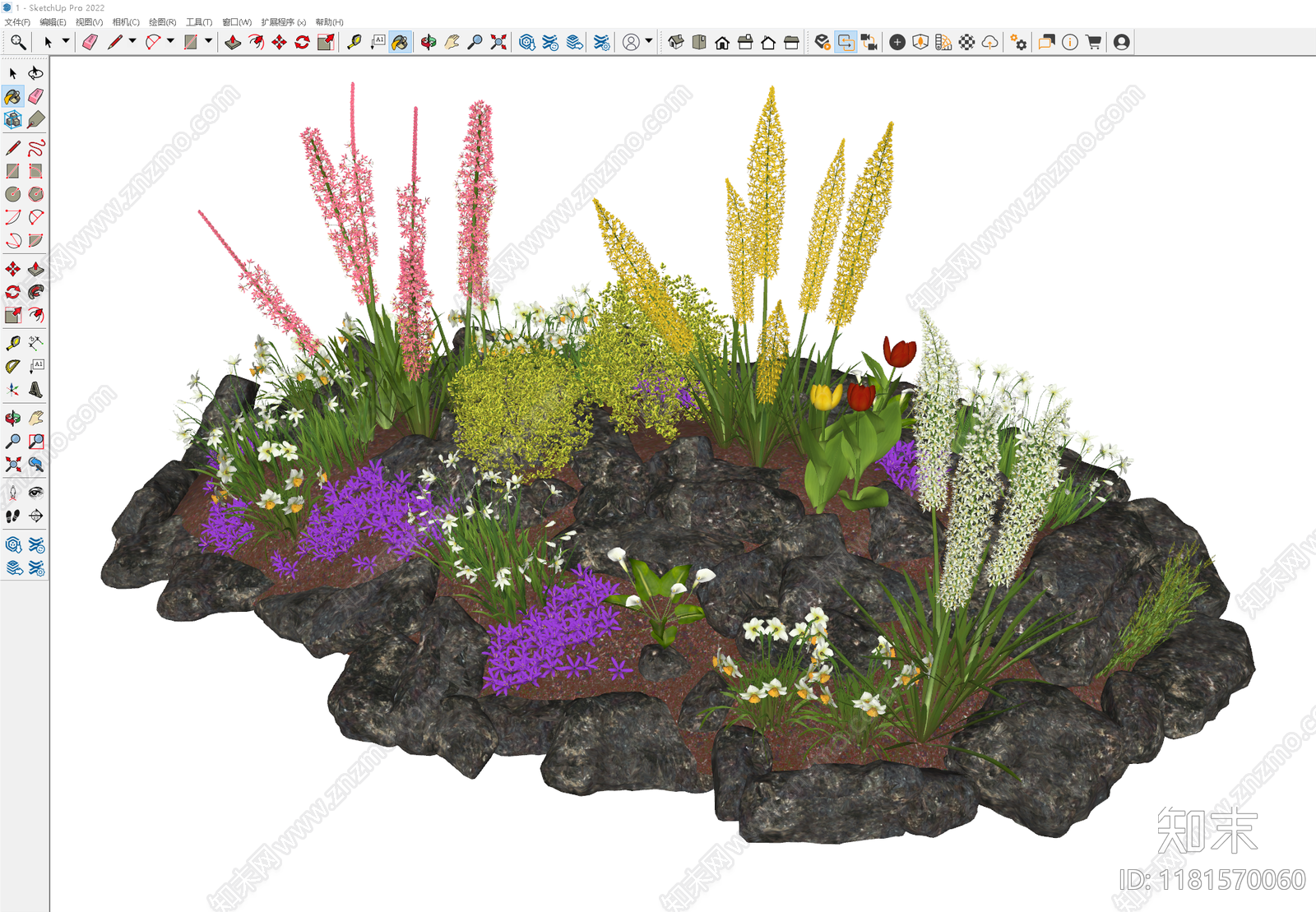The image size is (1316, 912).
Task: Select Position Camera in left toolbar
Action: tap(12, 493)
